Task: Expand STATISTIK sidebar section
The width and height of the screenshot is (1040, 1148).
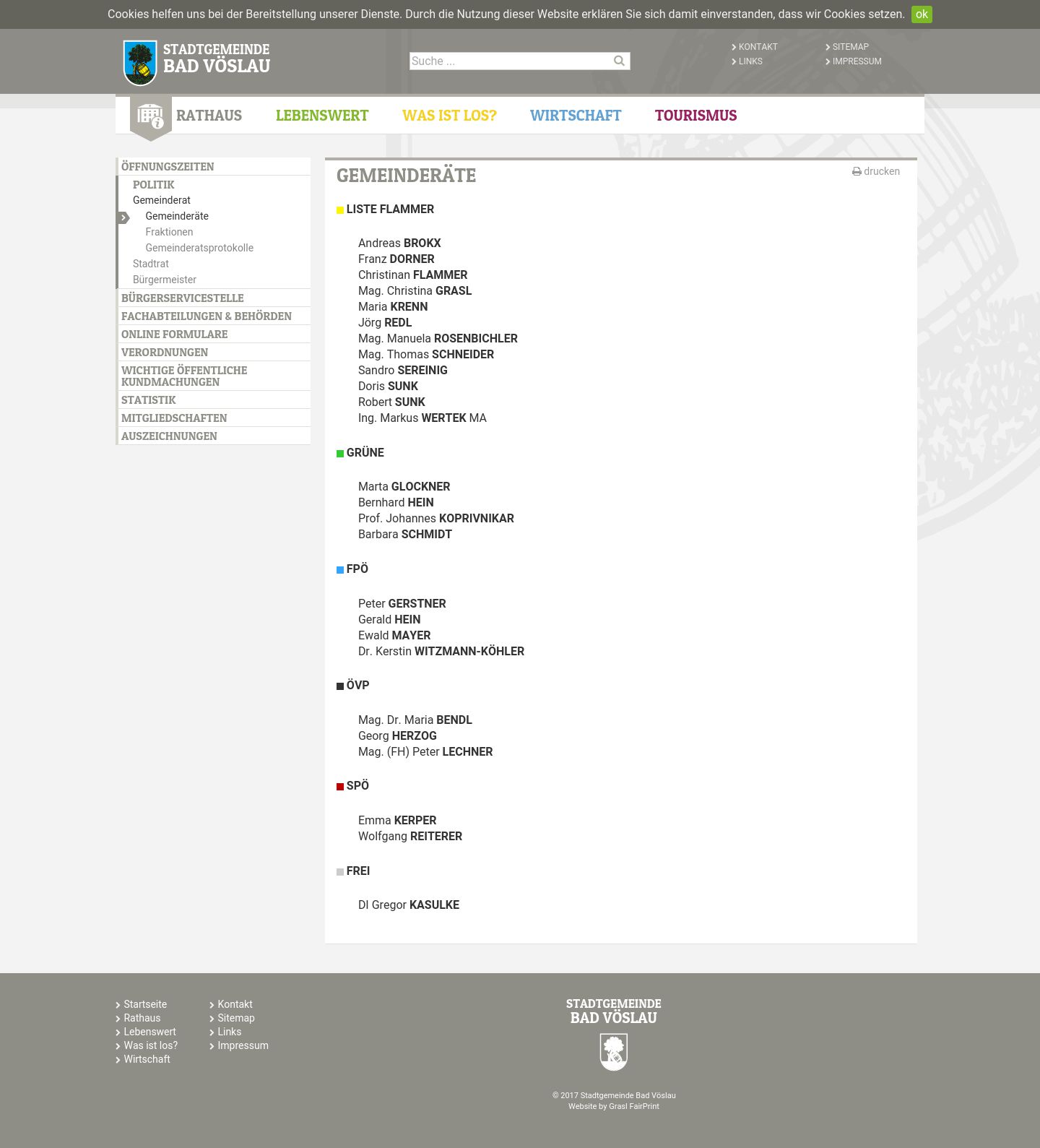Action: click(x=148, y=400)
